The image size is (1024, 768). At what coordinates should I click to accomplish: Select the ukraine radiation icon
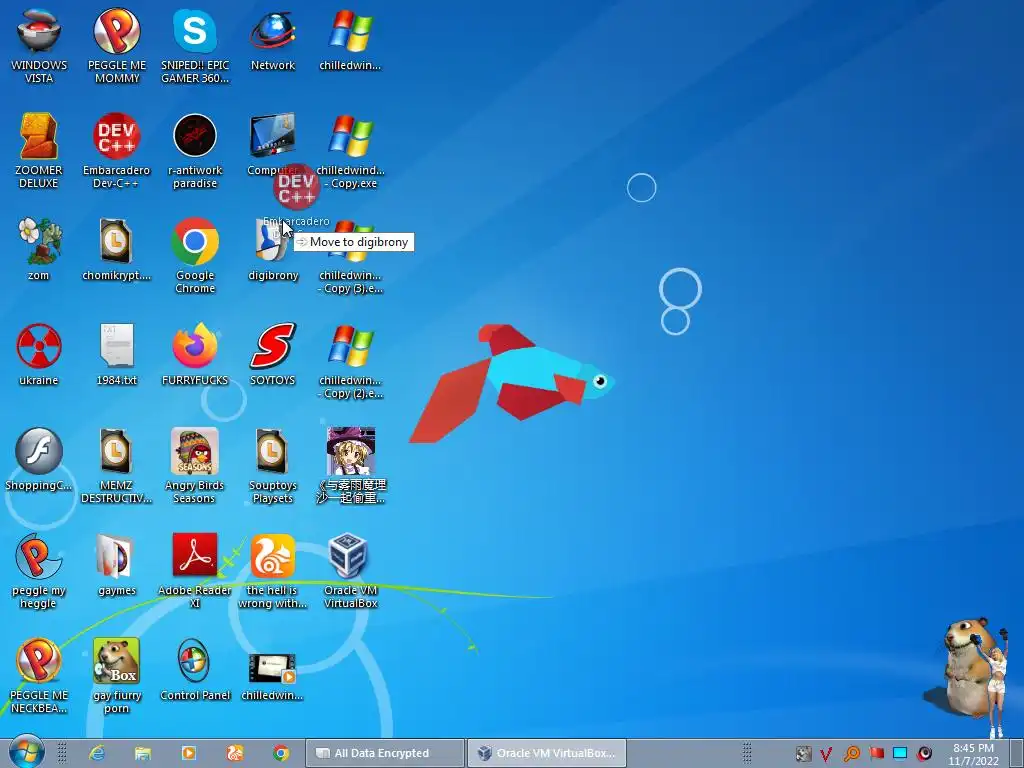39,355
